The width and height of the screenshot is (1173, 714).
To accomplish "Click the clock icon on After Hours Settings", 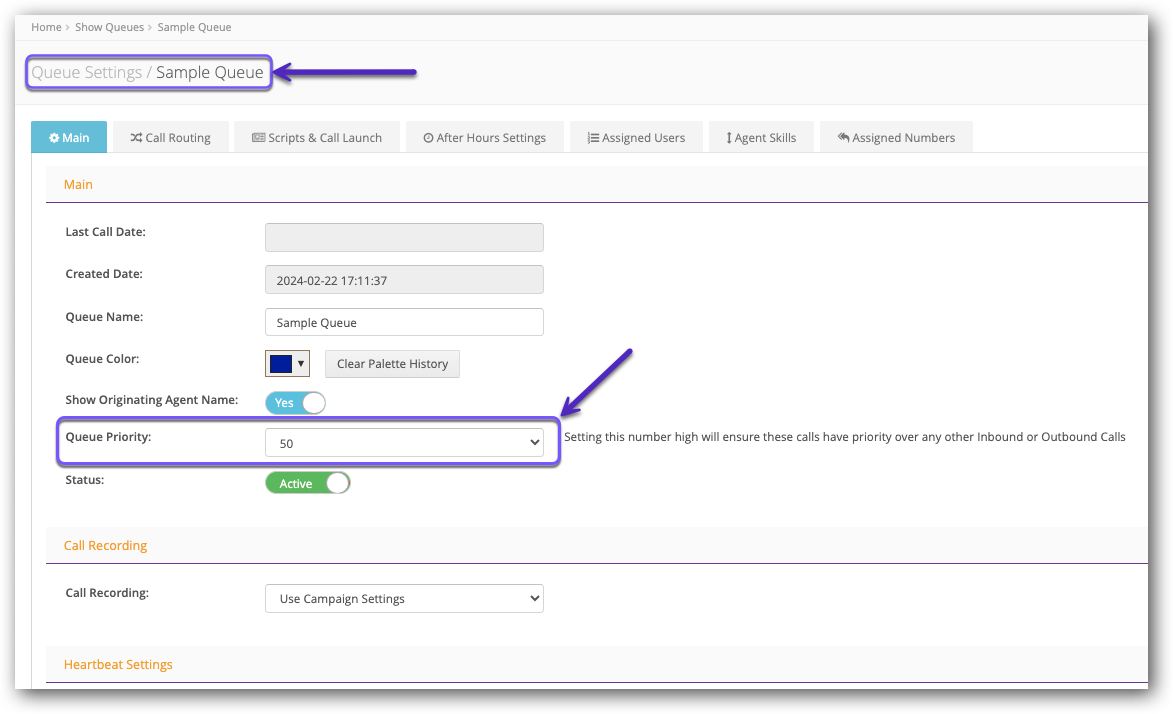I will [428, 138].
